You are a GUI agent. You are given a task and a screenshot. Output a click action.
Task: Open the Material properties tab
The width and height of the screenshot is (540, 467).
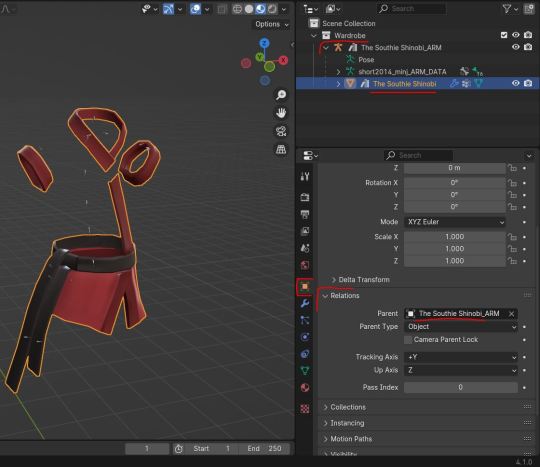coord(305,388)
